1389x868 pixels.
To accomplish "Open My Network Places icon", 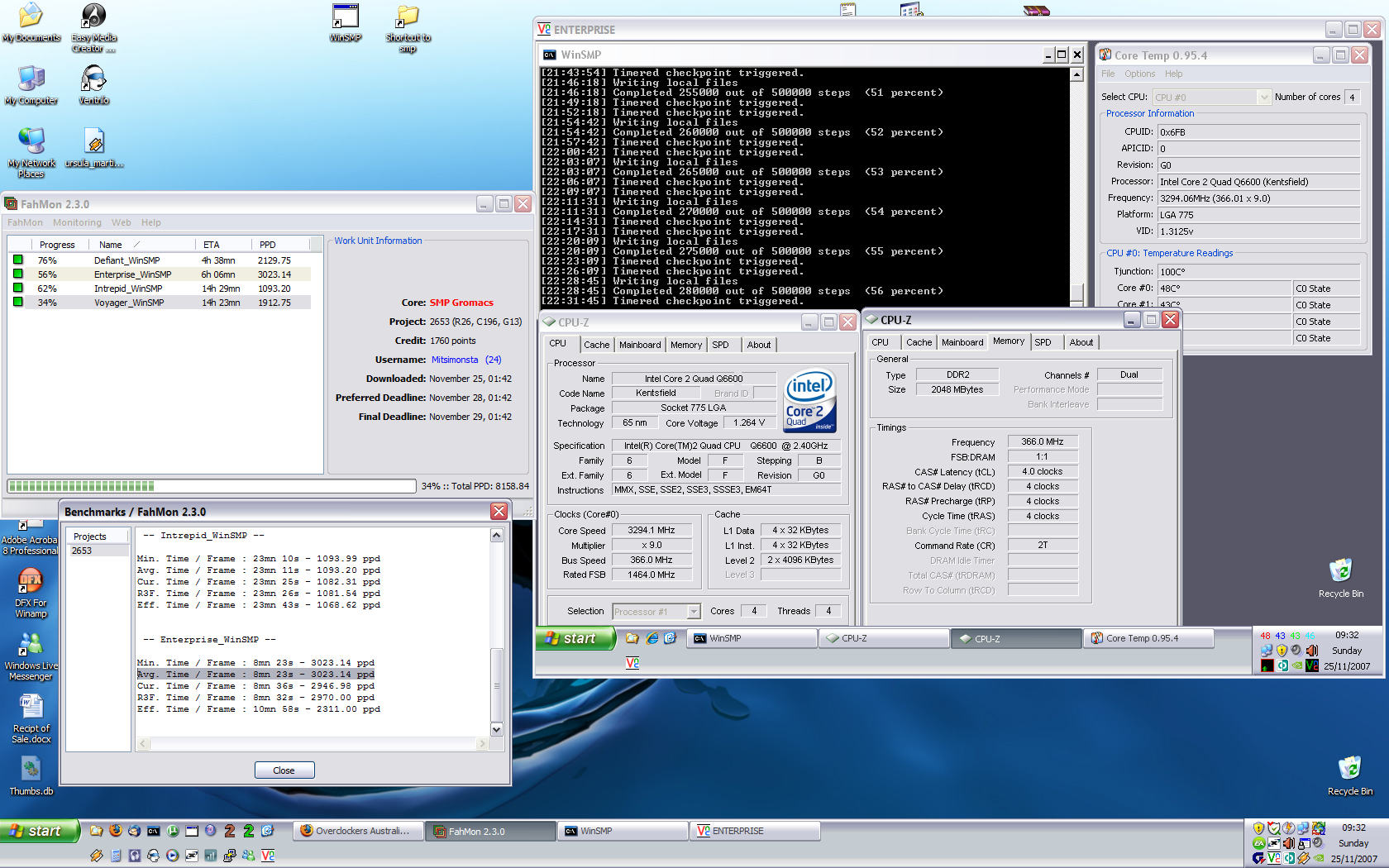I will click(x=31, y=153).
